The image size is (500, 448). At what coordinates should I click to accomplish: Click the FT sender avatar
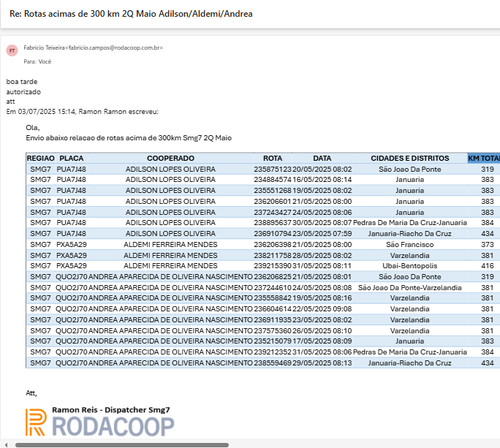pyautogui.click(x=12, y=51)
